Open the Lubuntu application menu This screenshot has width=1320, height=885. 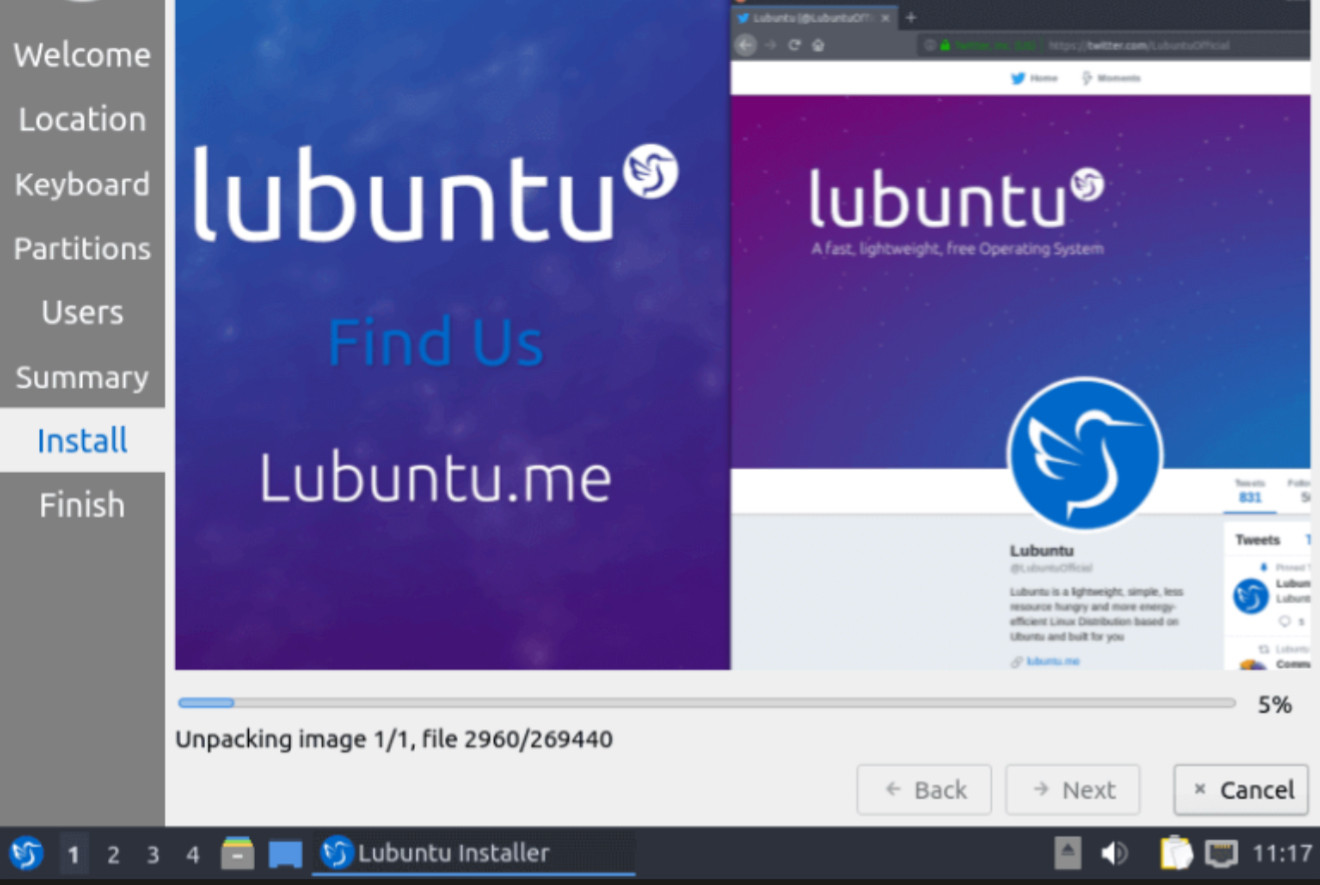pyautogui.click(x=26, y=853)
